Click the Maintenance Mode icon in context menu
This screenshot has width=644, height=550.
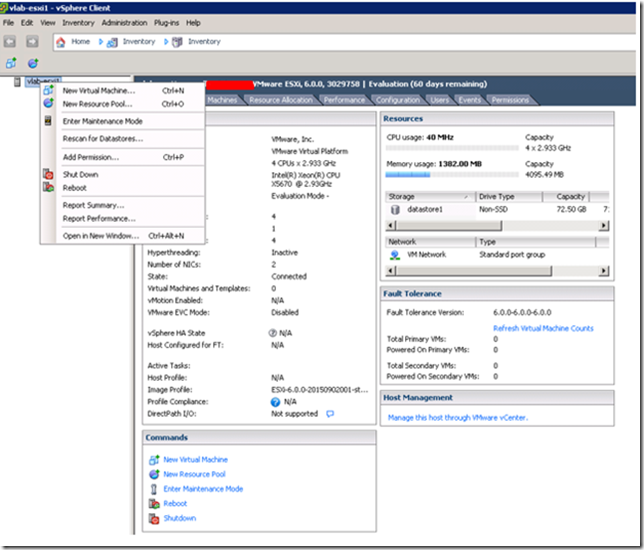coord(48,121)
